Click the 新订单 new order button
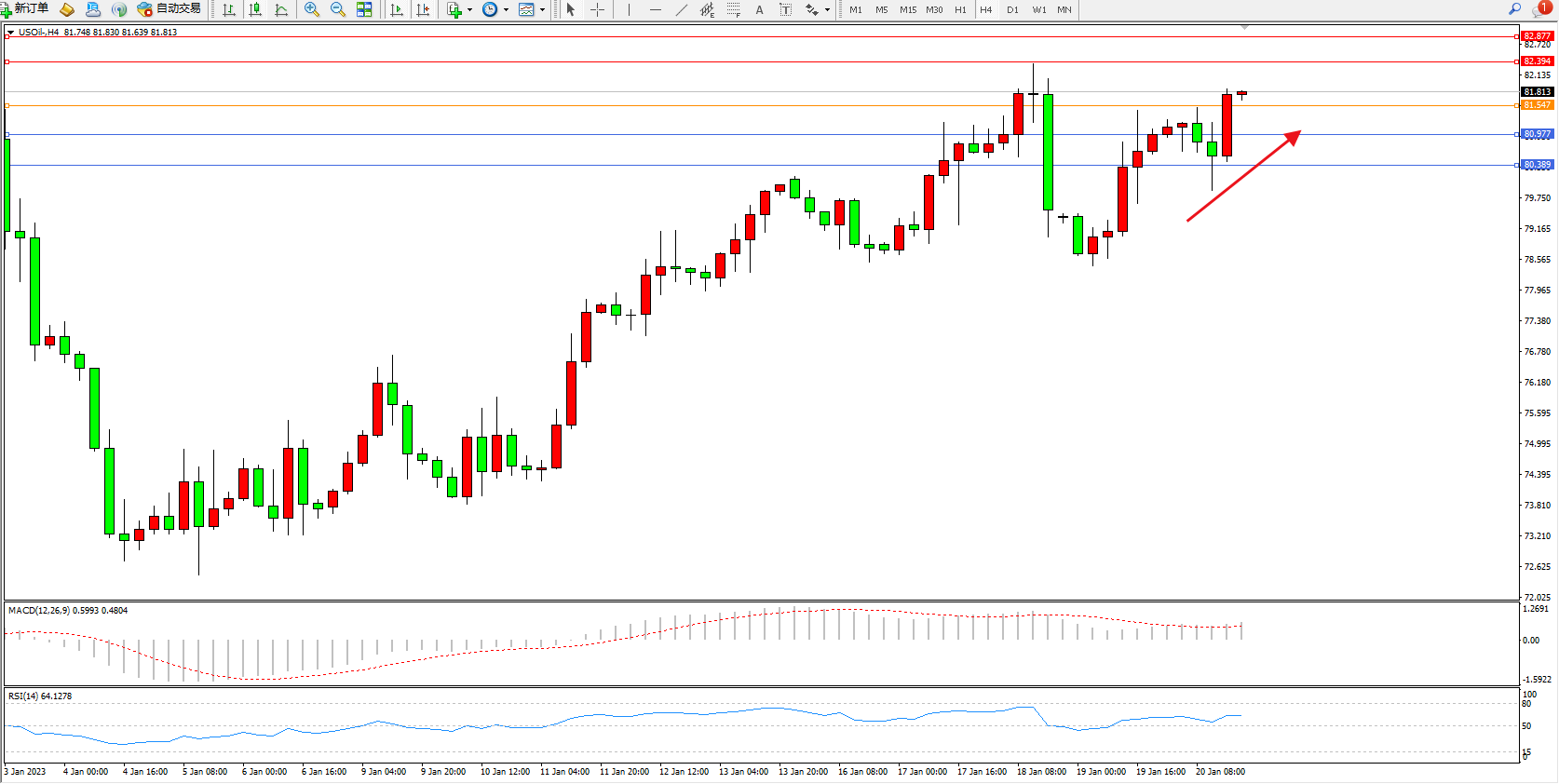The width and height of the screenshot is (1559, 784). pyautogui.click(x=25, y=9)
